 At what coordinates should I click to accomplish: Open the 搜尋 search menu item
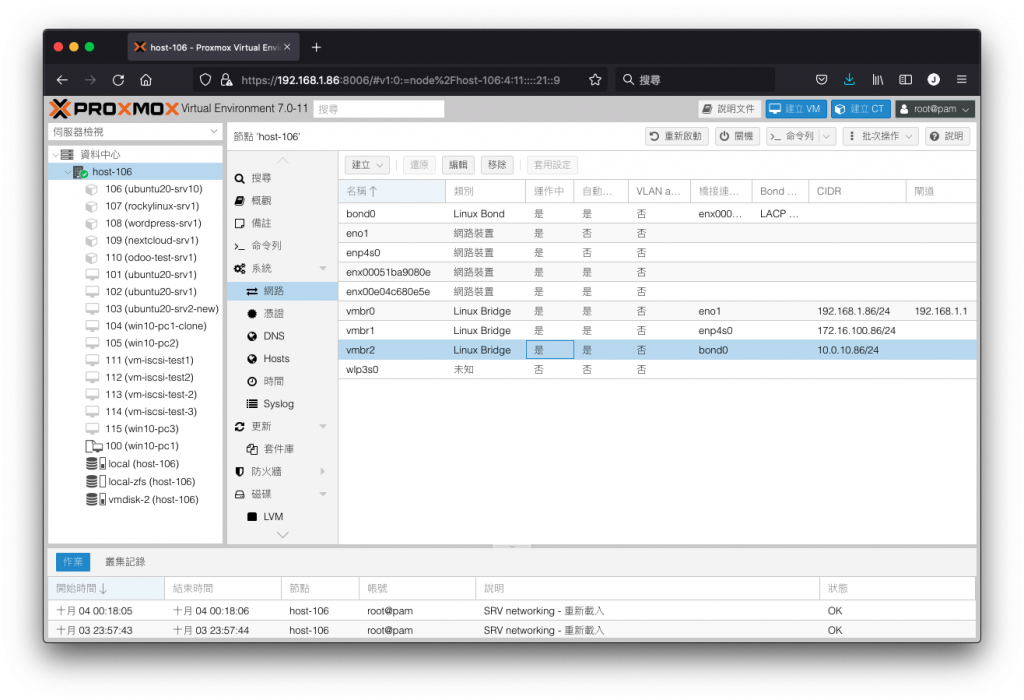(x=281, y=178)
